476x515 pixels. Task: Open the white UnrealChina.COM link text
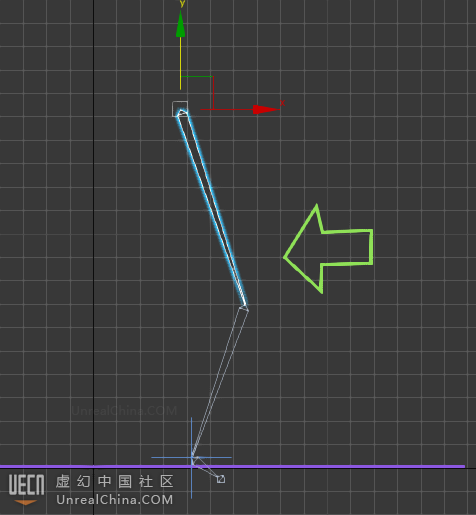coord(115,500)
